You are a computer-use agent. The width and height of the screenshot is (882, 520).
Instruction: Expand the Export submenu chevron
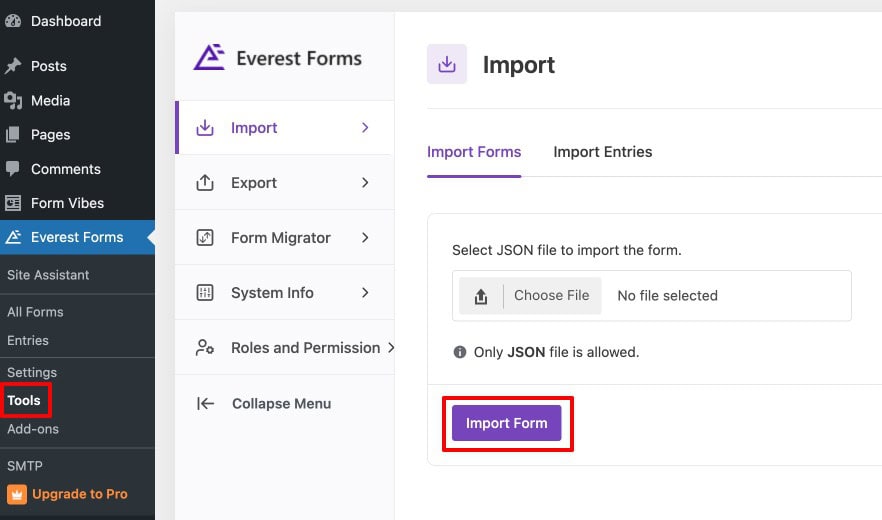tap(365, 183)
